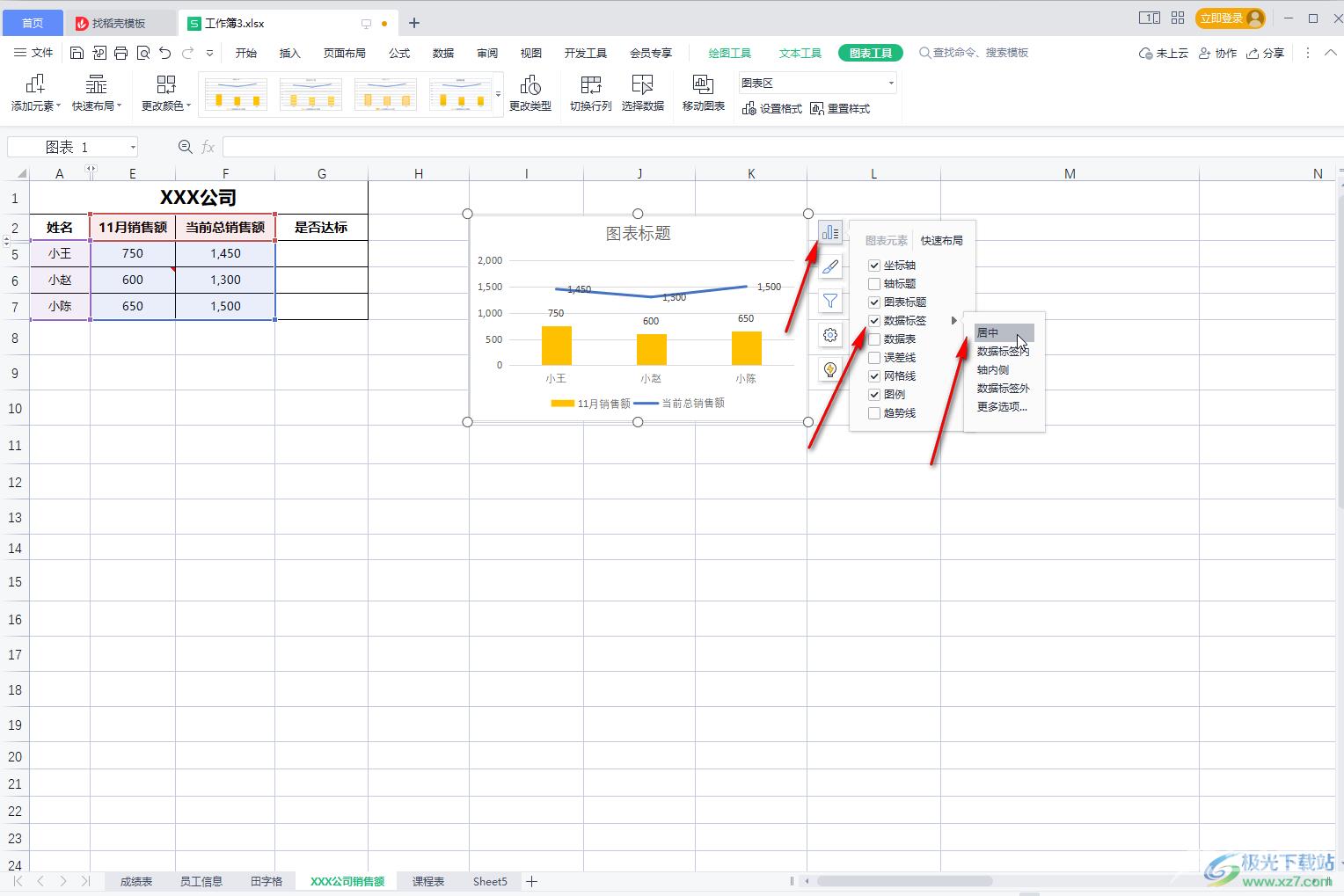Click the Print icon in quick toolbar
The image size is (1344, 896).
pos(121,53)
